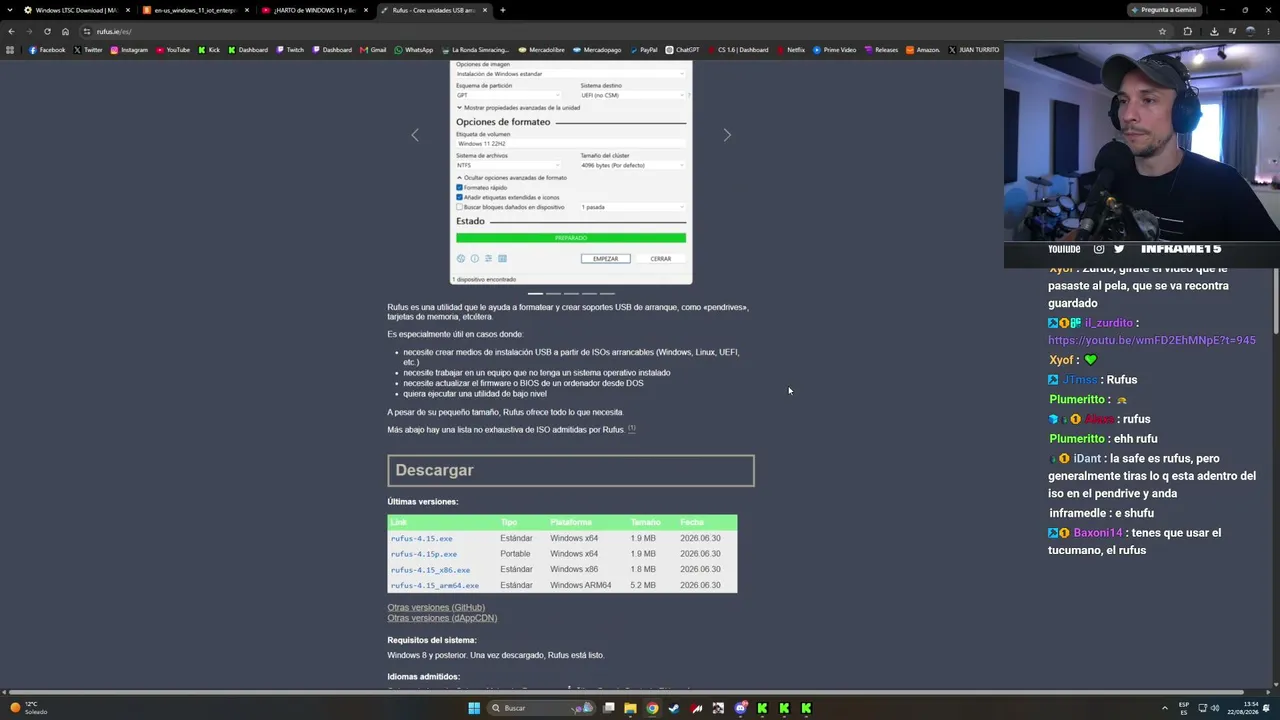
Task: Open the browser downloads panel
Action: point(1214,31)
